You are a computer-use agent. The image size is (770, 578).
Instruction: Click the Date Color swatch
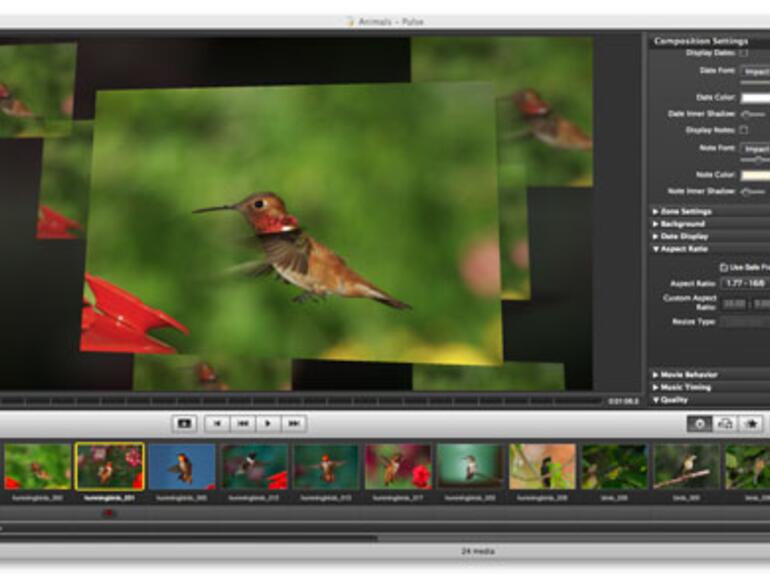click(x=755, y=98)
